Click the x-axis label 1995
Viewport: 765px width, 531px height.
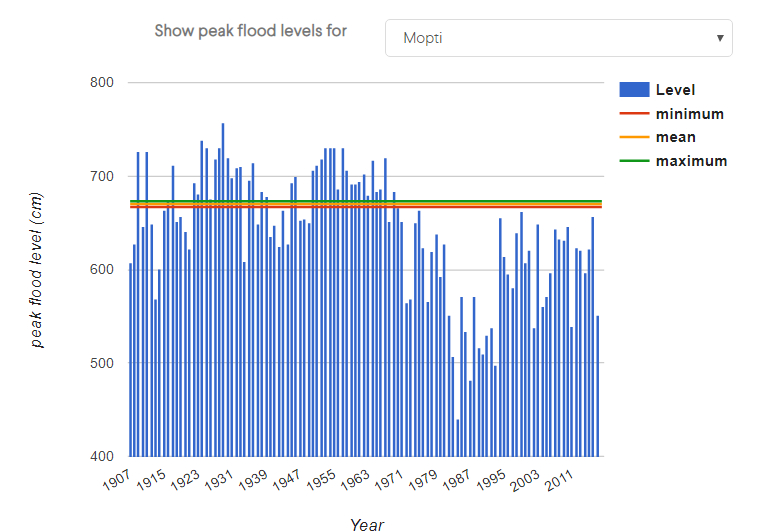[490, 480]
